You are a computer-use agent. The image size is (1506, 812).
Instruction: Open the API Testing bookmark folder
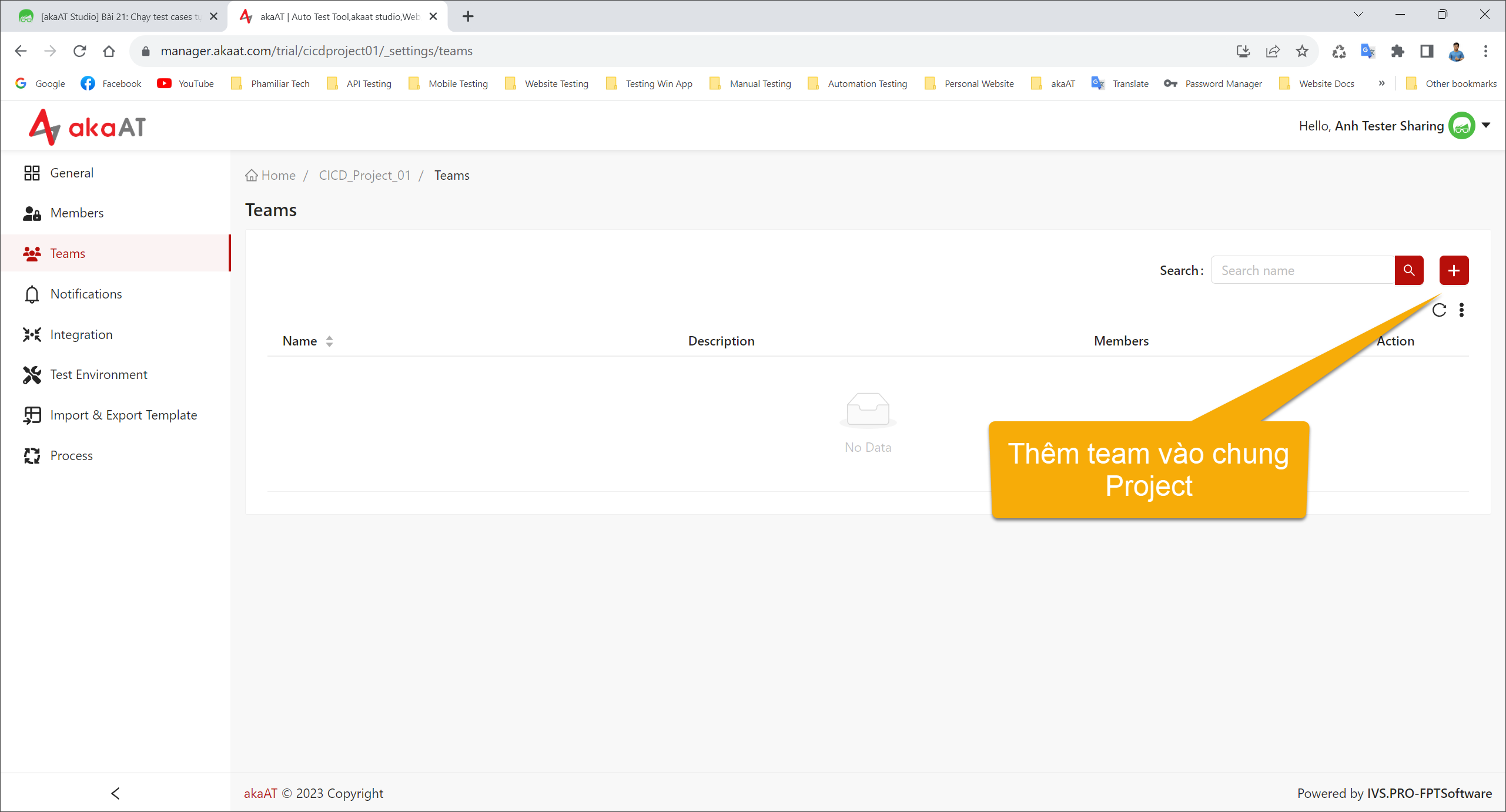359,83
